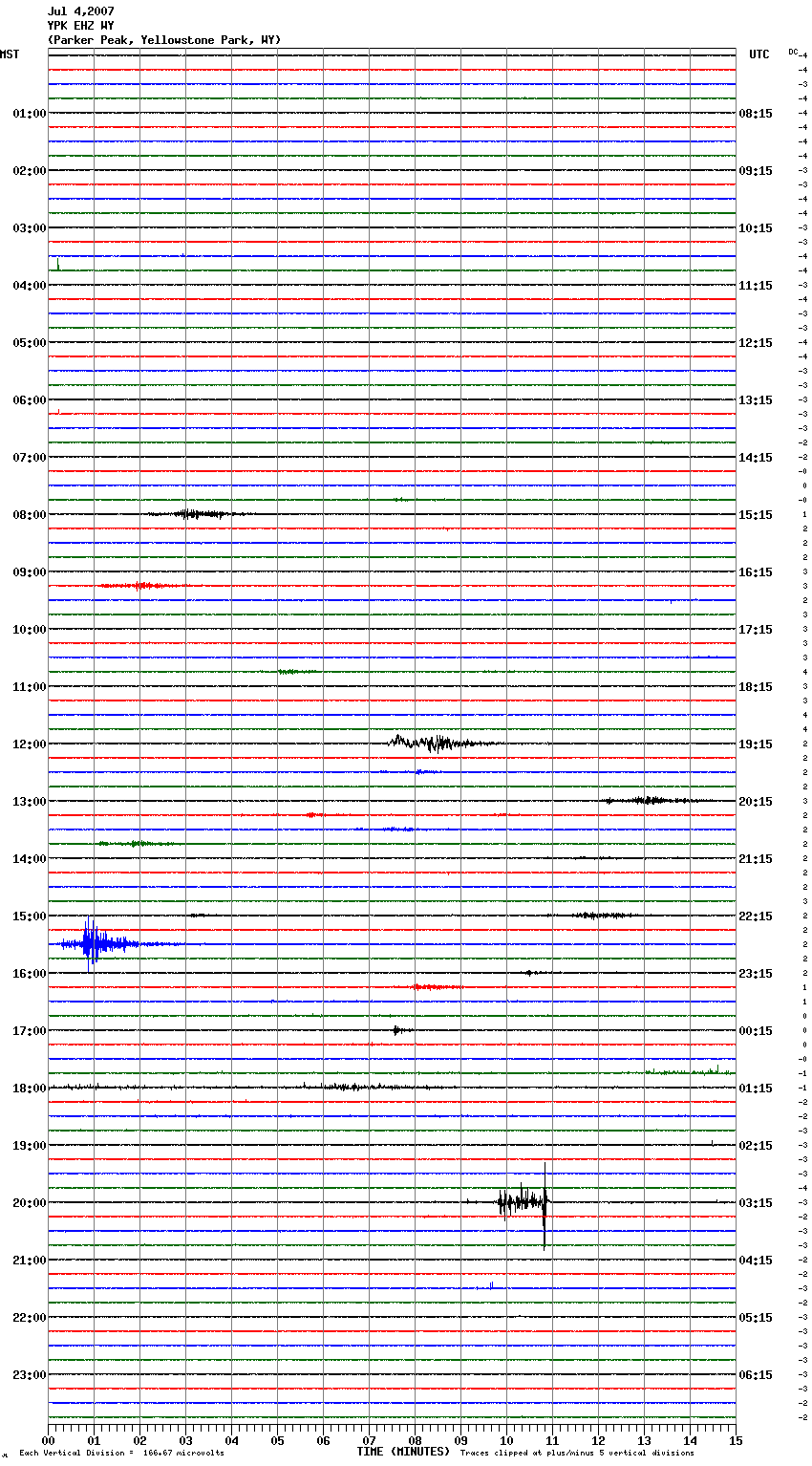Click the black seismic burst on the 20:00 trace
The width and height of the screenshot is (812, 1466).
point(524,1204)
